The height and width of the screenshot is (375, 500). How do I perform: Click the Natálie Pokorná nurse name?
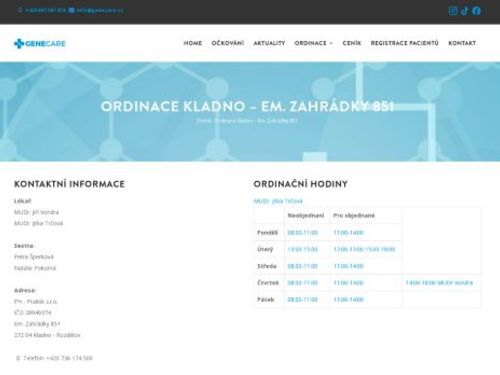[35, 268]
